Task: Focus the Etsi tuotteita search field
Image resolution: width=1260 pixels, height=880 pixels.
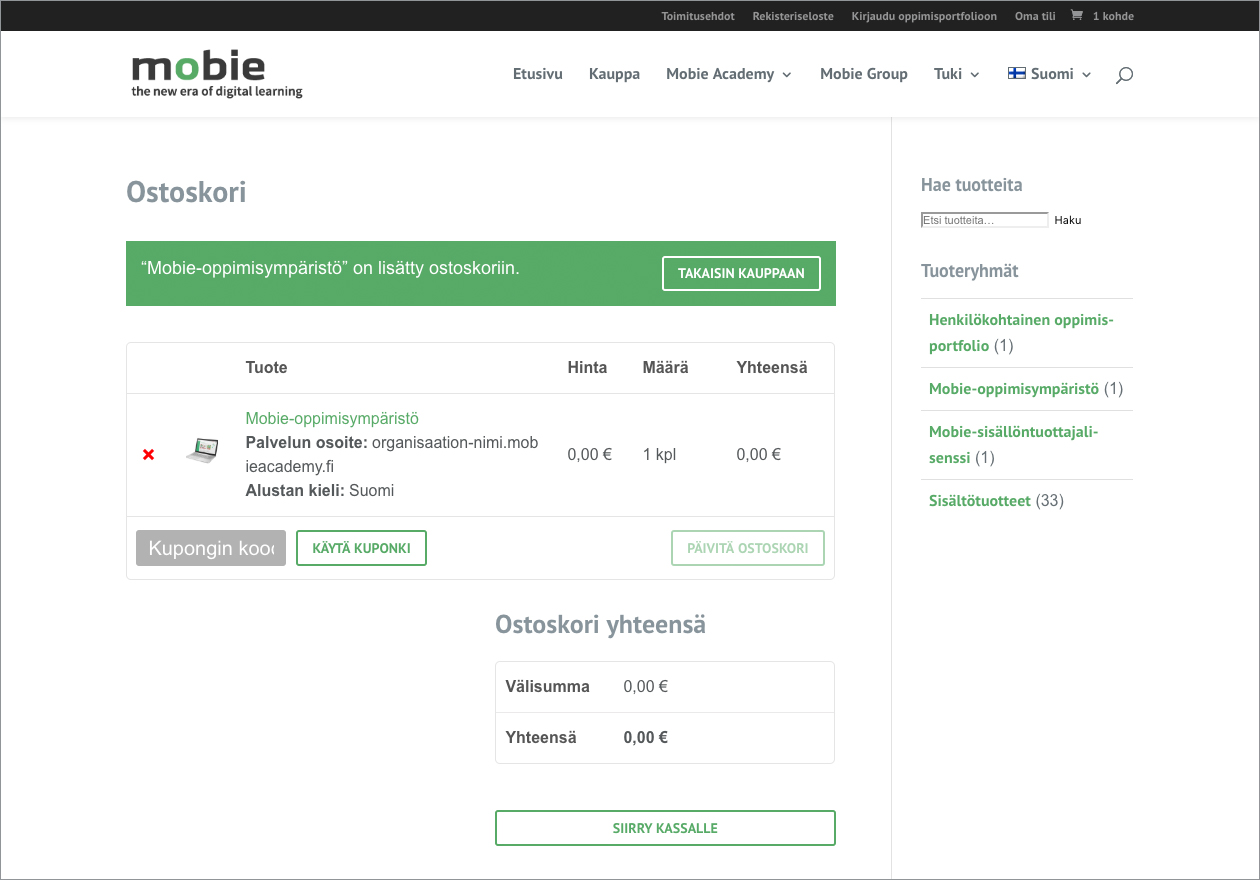Action: click(985, 220)
